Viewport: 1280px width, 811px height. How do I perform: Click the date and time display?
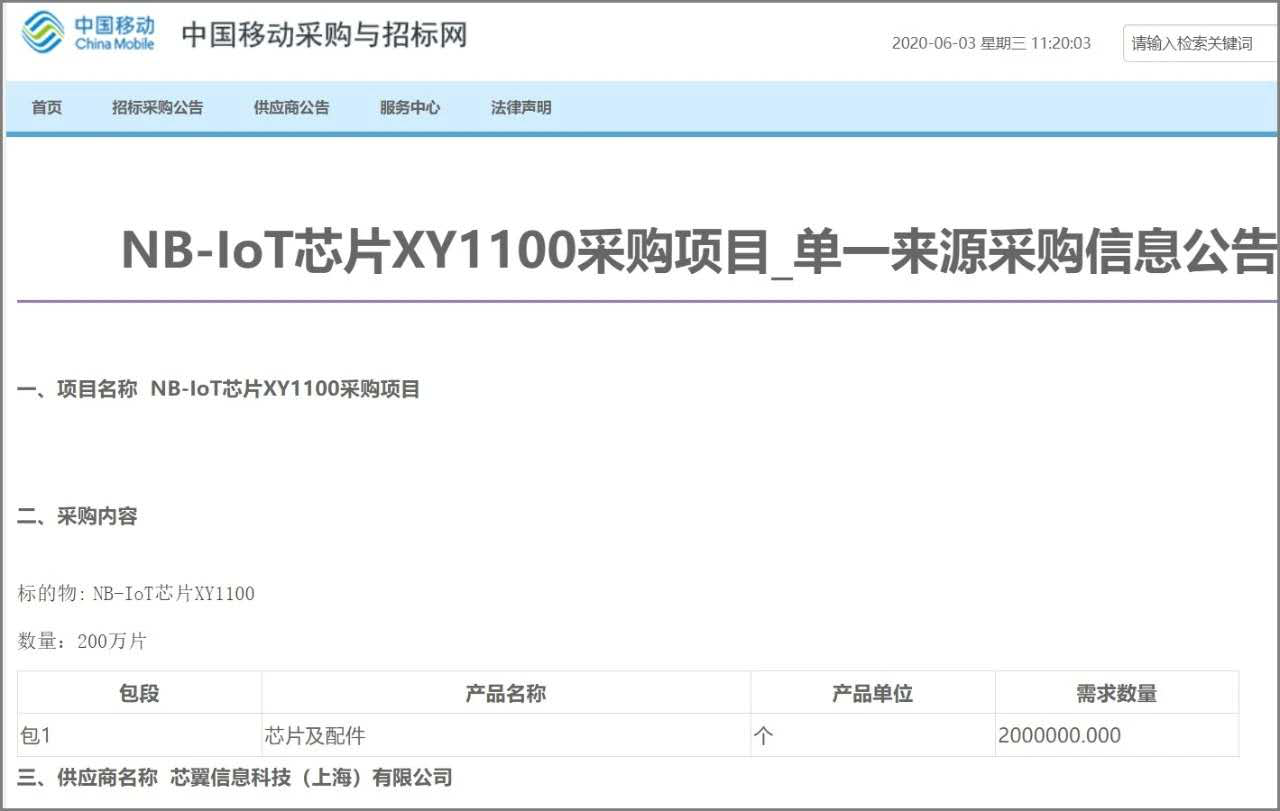click(990, 43)
